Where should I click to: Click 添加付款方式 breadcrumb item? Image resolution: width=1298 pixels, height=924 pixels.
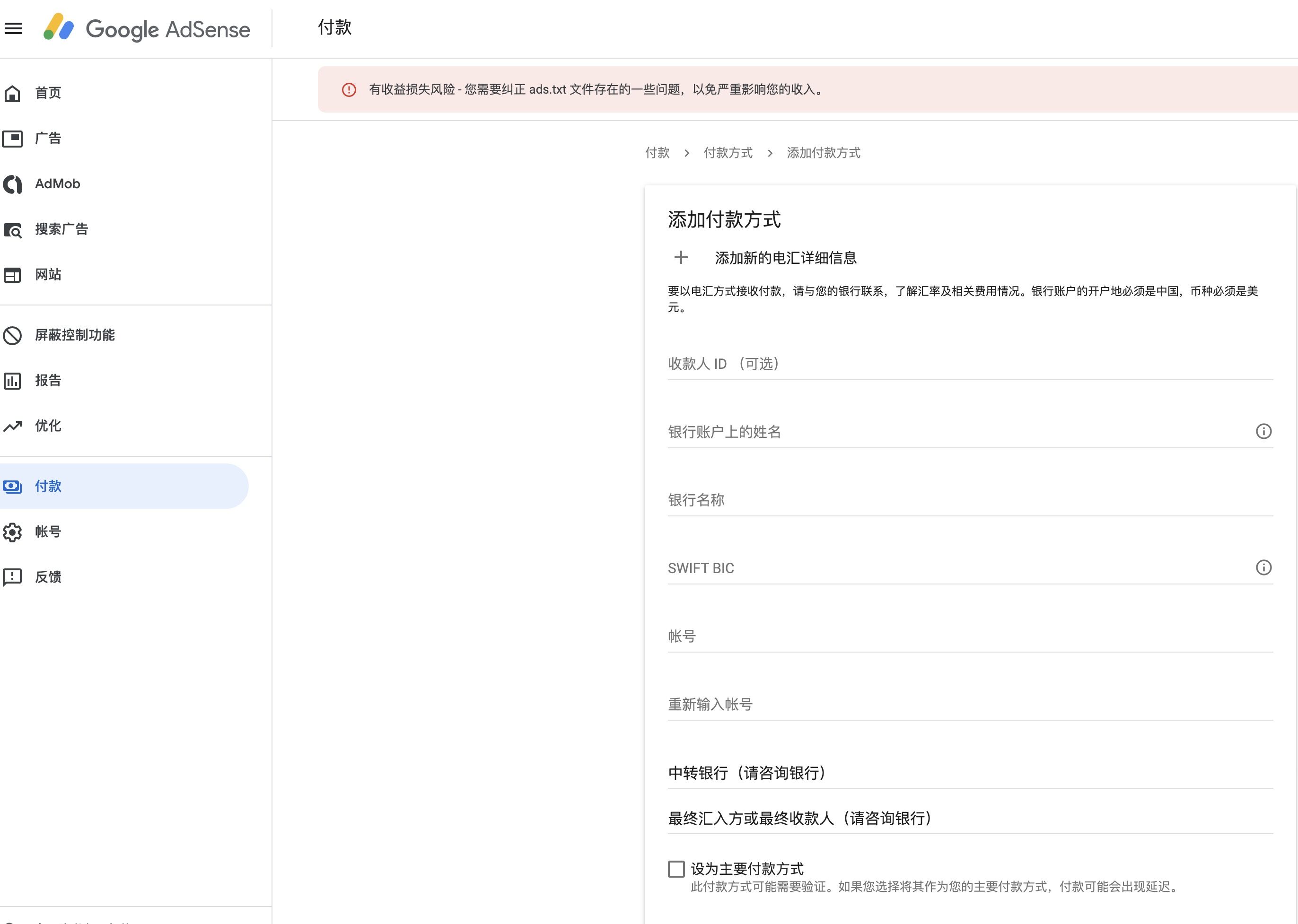pos(824,152)
